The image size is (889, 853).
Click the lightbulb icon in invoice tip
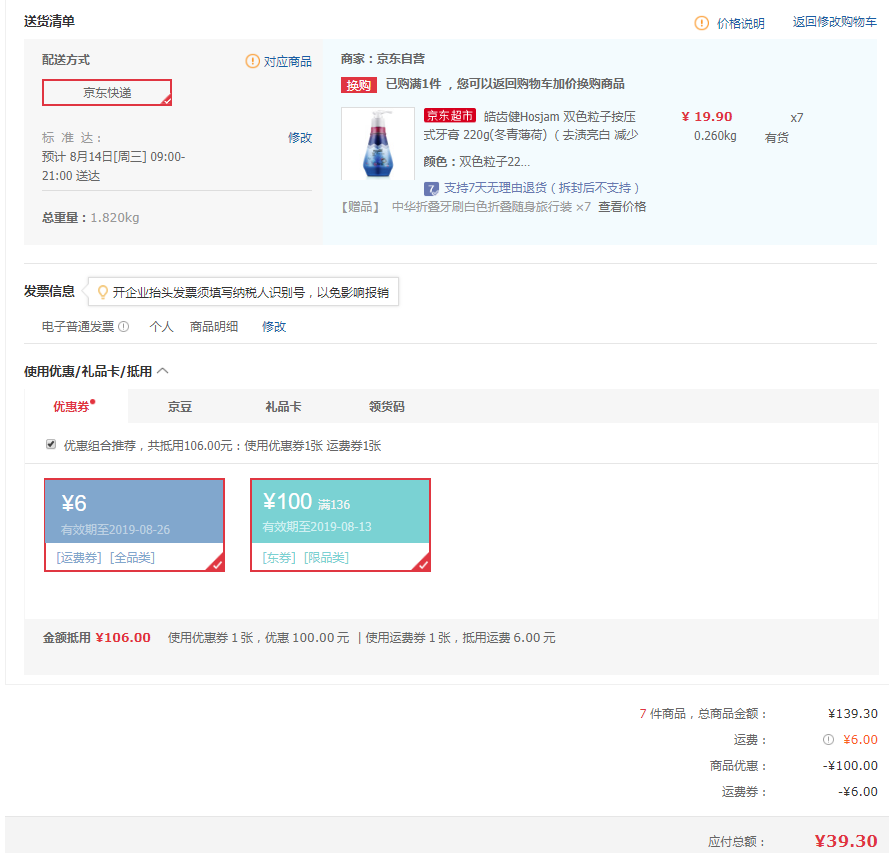point(103,292)
